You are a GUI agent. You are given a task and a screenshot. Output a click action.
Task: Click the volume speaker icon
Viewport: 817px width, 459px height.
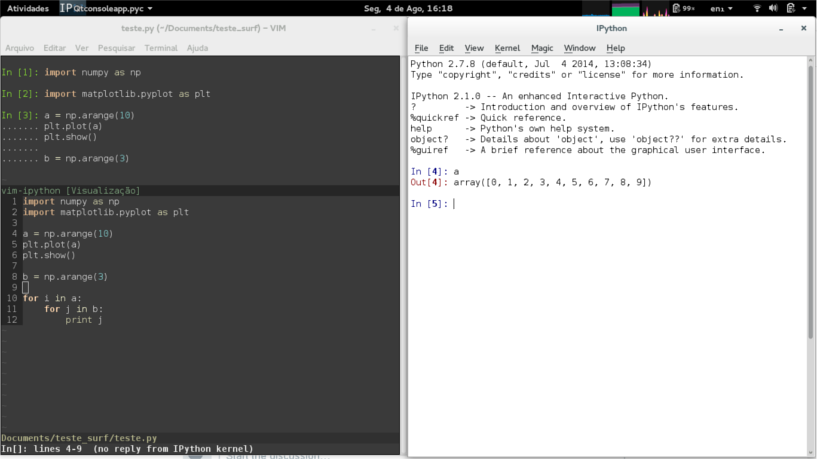(772, 8)
